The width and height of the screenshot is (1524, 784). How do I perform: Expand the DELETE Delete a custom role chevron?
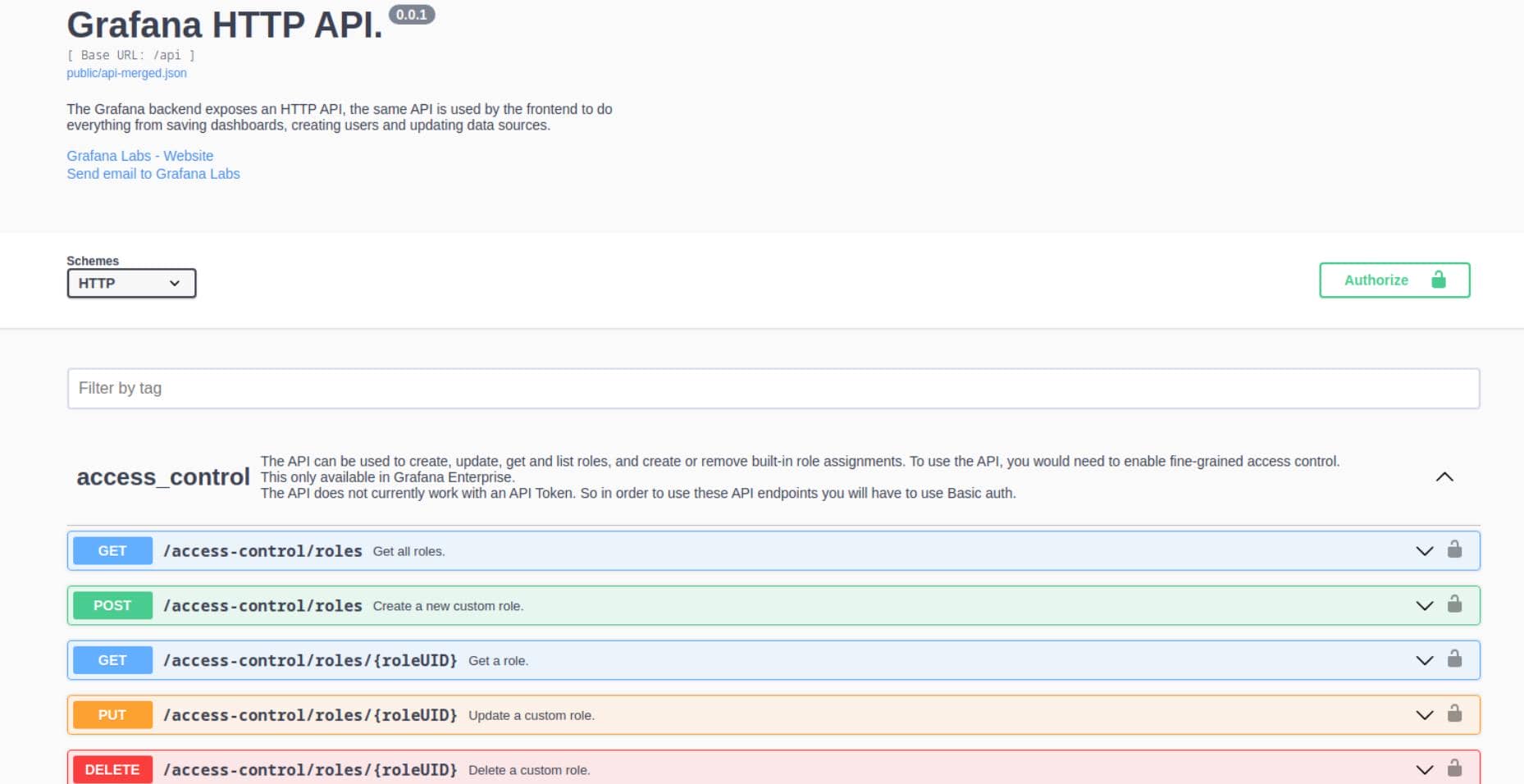click(x=1425, y=770)
